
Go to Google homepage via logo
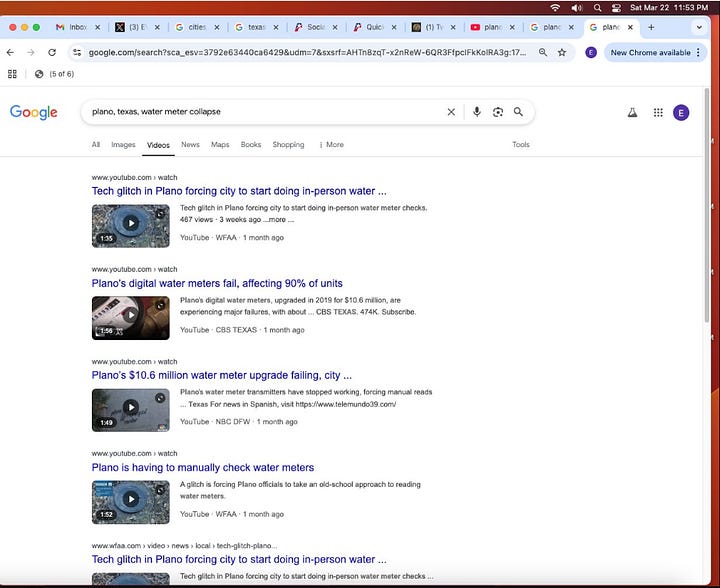34,112
